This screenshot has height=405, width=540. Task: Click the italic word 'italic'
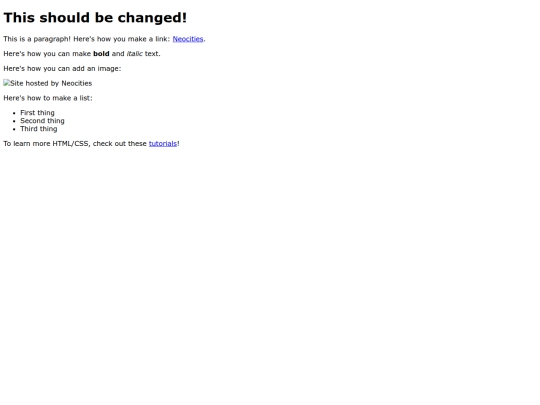(135, 54)
